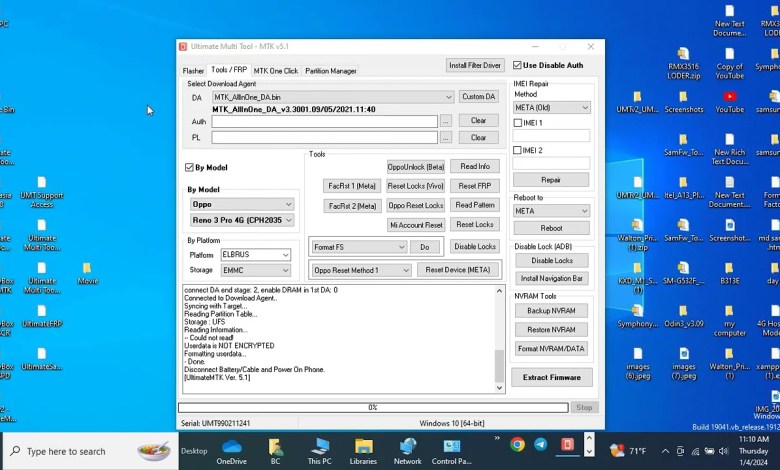This screenshot has width=780, height=470.
Task: Click the Format NVRAM/DATA button
Action: click(551, 349)
